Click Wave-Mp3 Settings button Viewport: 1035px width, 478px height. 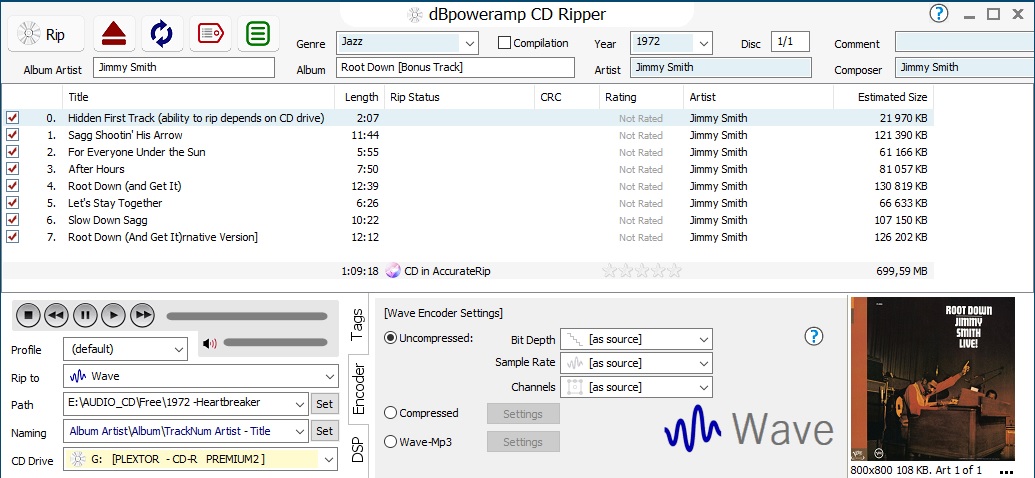click(x=523, y=442)
